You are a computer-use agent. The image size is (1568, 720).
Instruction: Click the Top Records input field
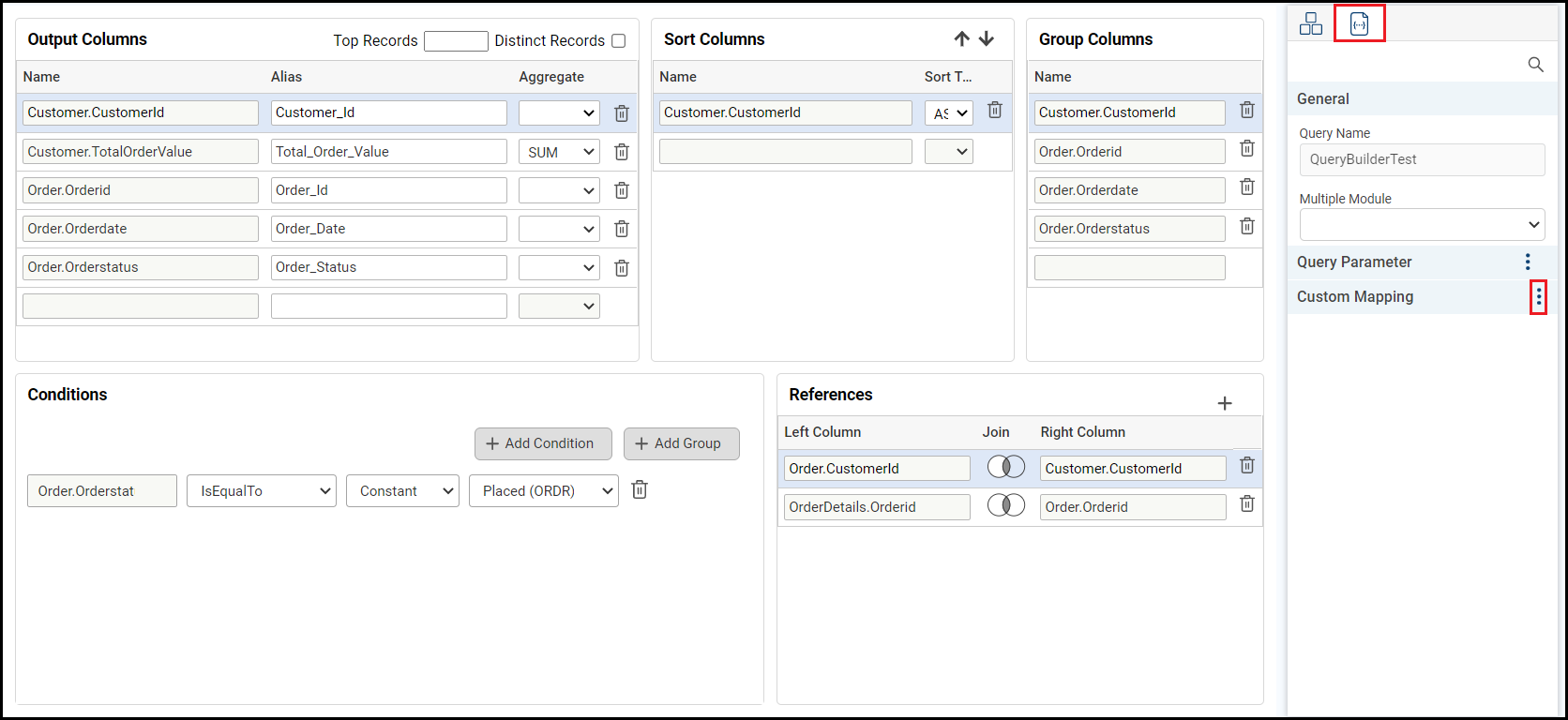456,40
